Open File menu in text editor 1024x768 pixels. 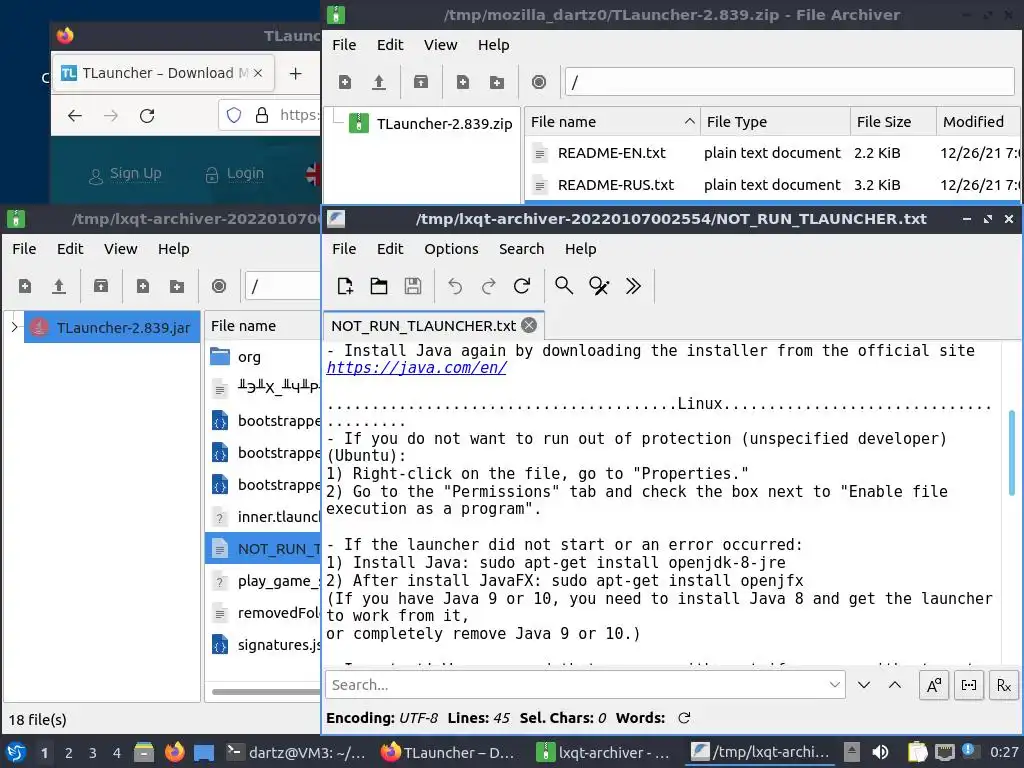coord(344,249)
